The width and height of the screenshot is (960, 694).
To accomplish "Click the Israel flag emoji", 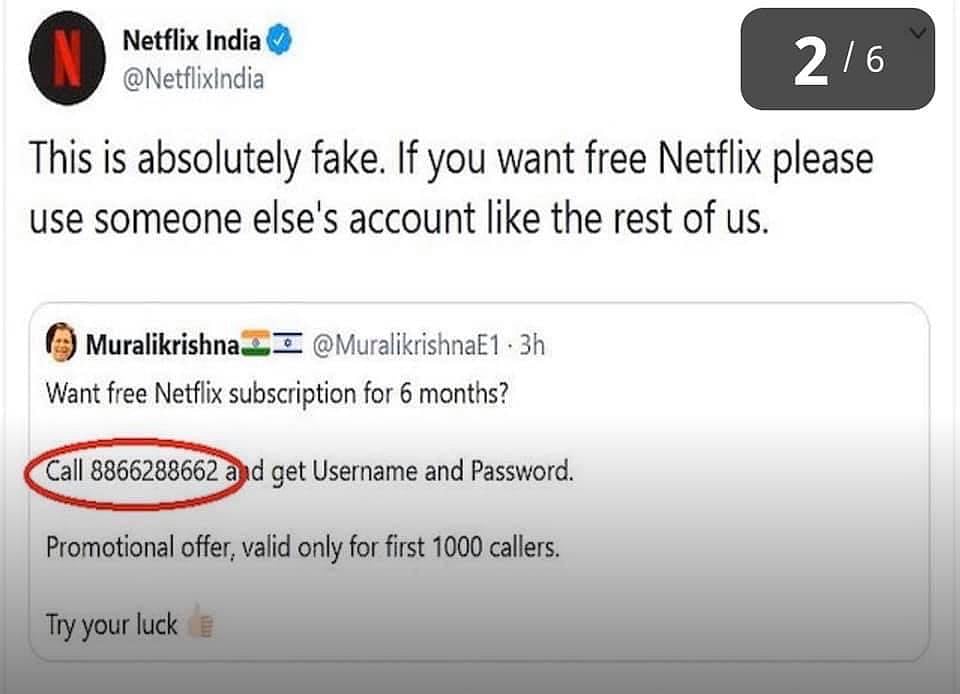I will pos(287,346).
